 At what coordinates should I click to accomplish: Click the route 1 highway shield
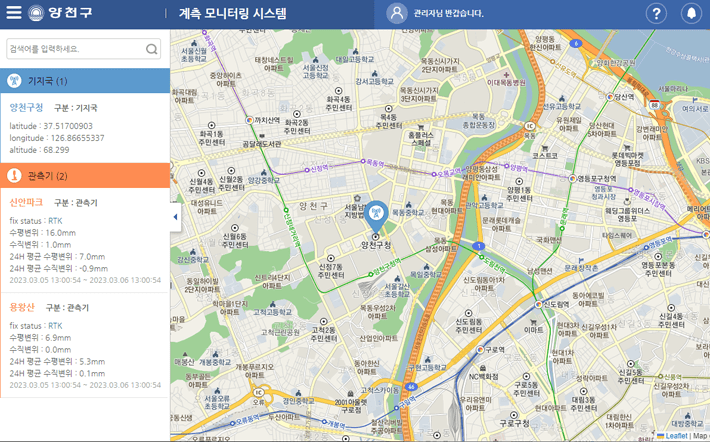coord(478,246)
